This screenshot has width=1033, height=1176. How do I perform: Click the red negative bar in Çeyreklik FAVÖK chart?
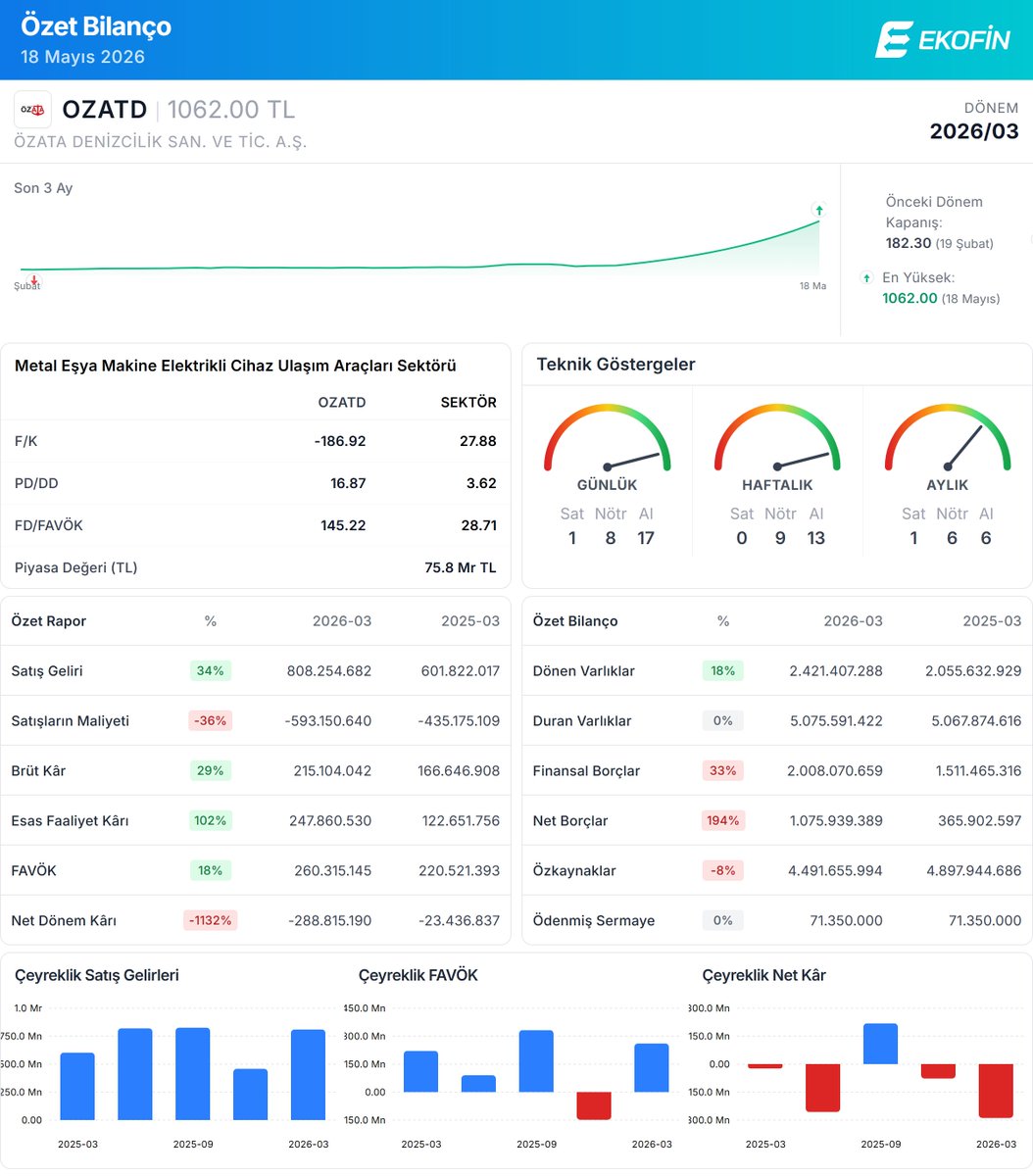[x=593, y=1105]
